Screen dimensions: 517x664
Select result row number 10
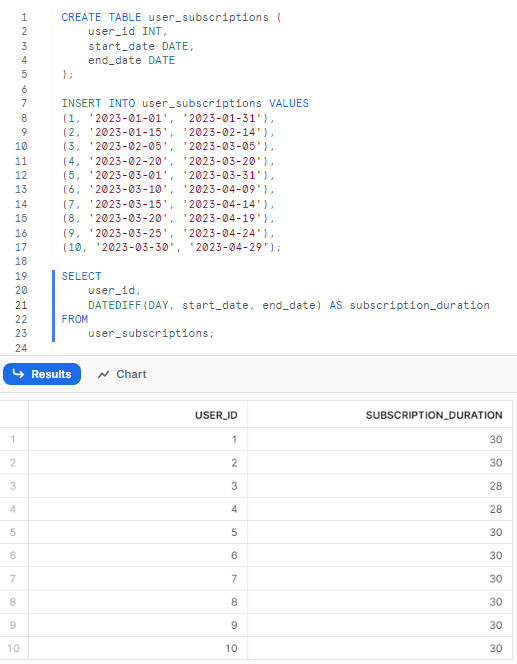click(x=13, y=648)
